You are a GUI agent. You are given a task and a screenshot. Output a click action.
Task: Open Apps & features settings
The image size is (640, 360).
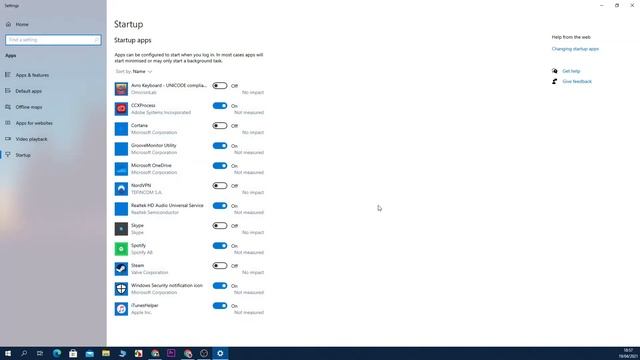(53, 75)
